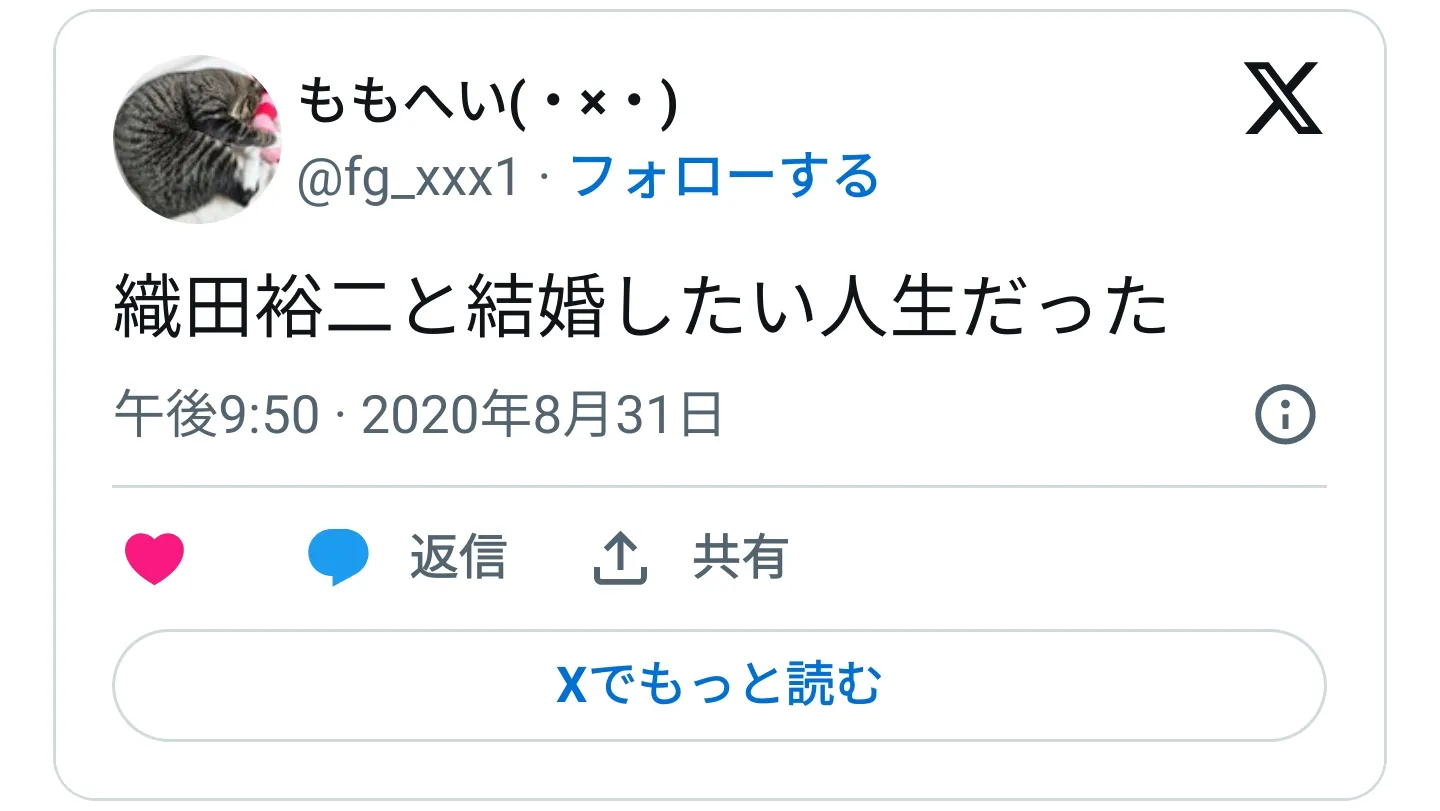Viewport: 1440px width, 811px height.
Task: Open the cat profile picture of ももへい
Action: coord(197,139)
